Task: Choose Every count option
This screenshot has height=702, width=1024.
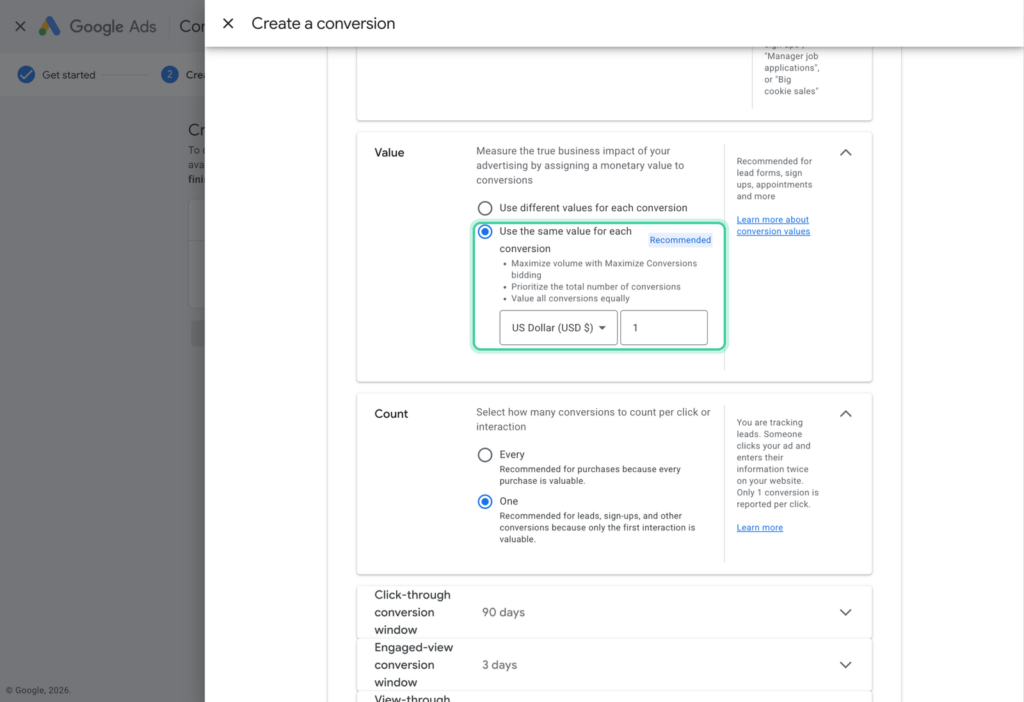Action: [485, 455]
